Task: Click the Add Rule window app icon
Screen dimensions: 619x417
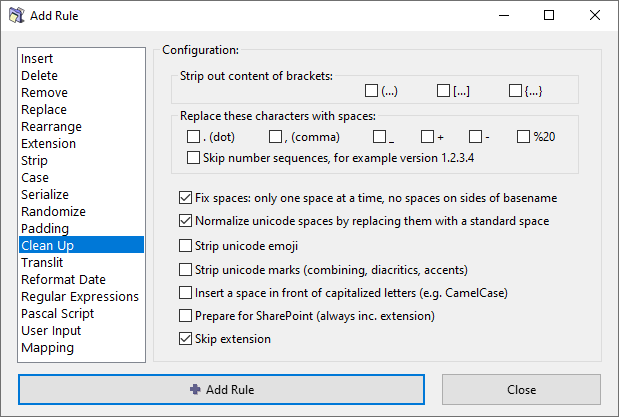Action: pos(16,16)
